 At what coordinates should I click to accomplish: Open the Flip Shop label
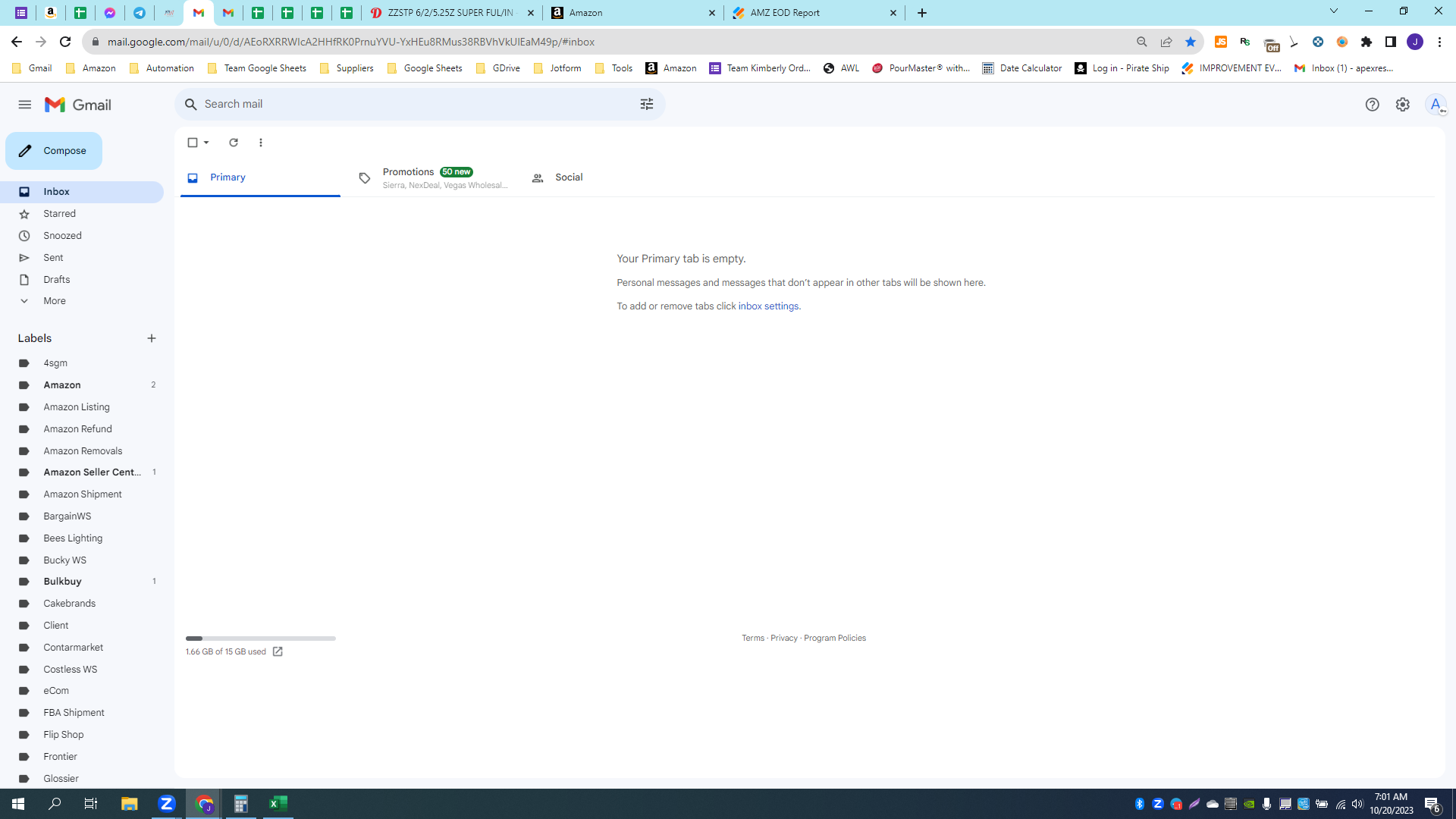[x=82, y=735]
